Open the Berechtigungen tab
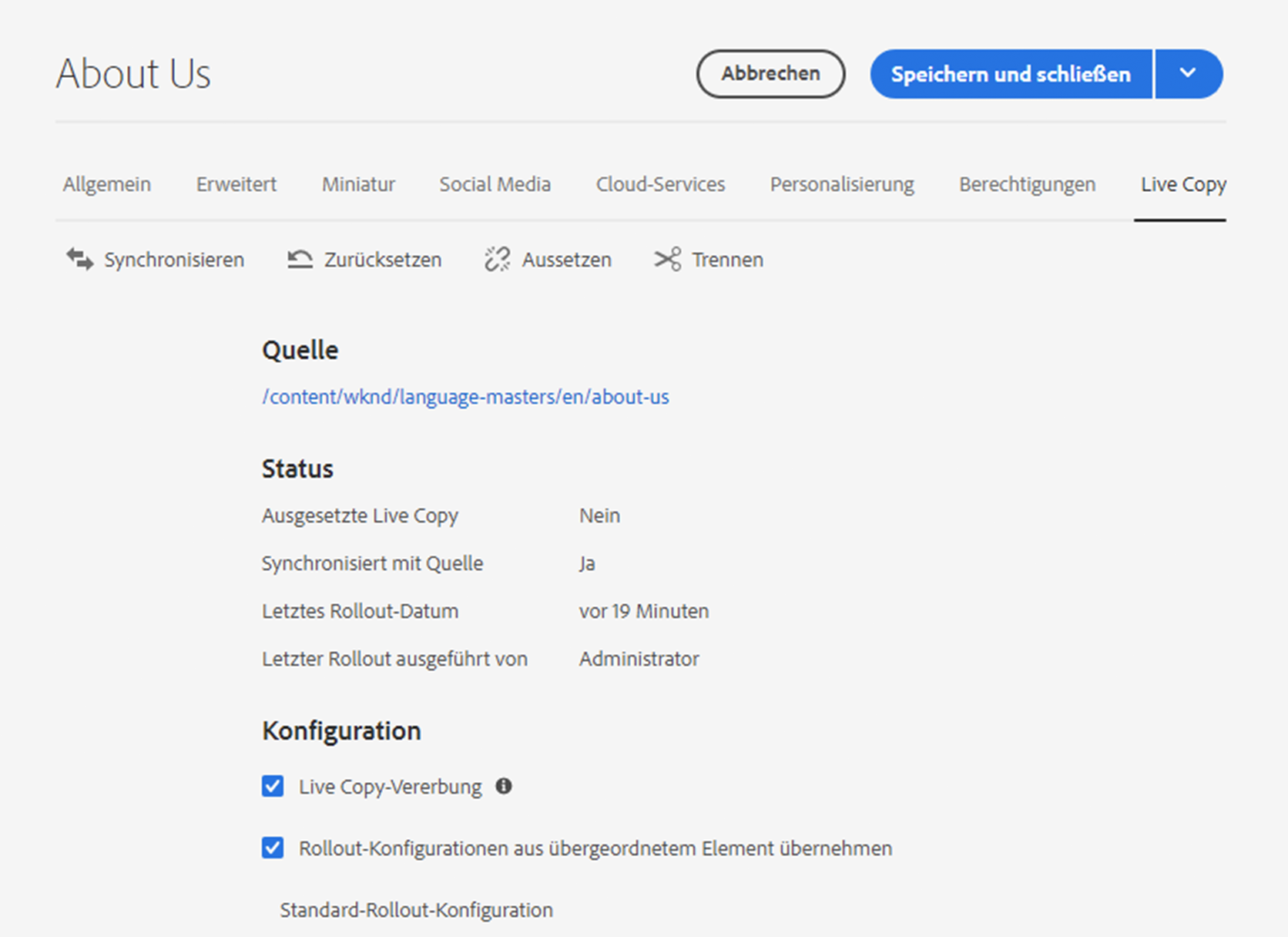Screen dimensions: 1288x937 [x=1027, y=184]
